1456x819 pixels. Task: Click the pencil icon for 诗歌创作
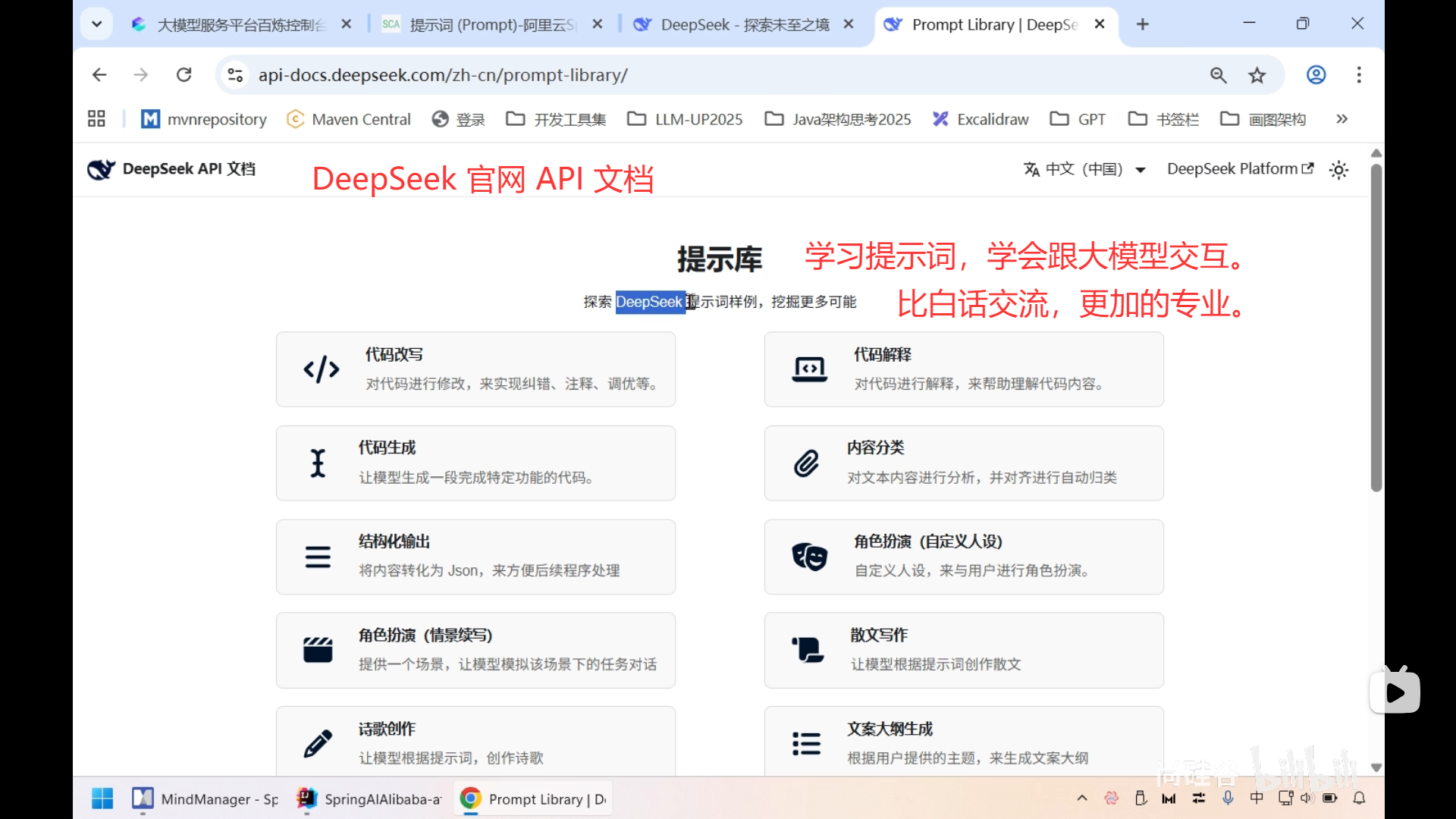(318, 744)
